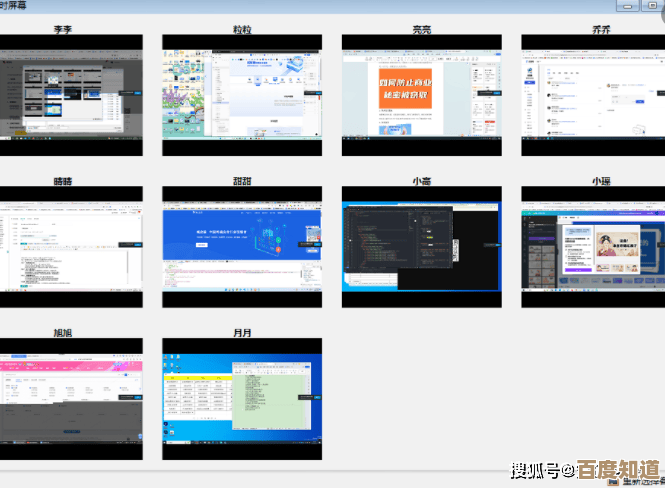Image resolution: width=665 pixels, height=488 pixels.
Task: Select the 乔乔 name label
Action: pyautogui.click(x=600, y=30)
